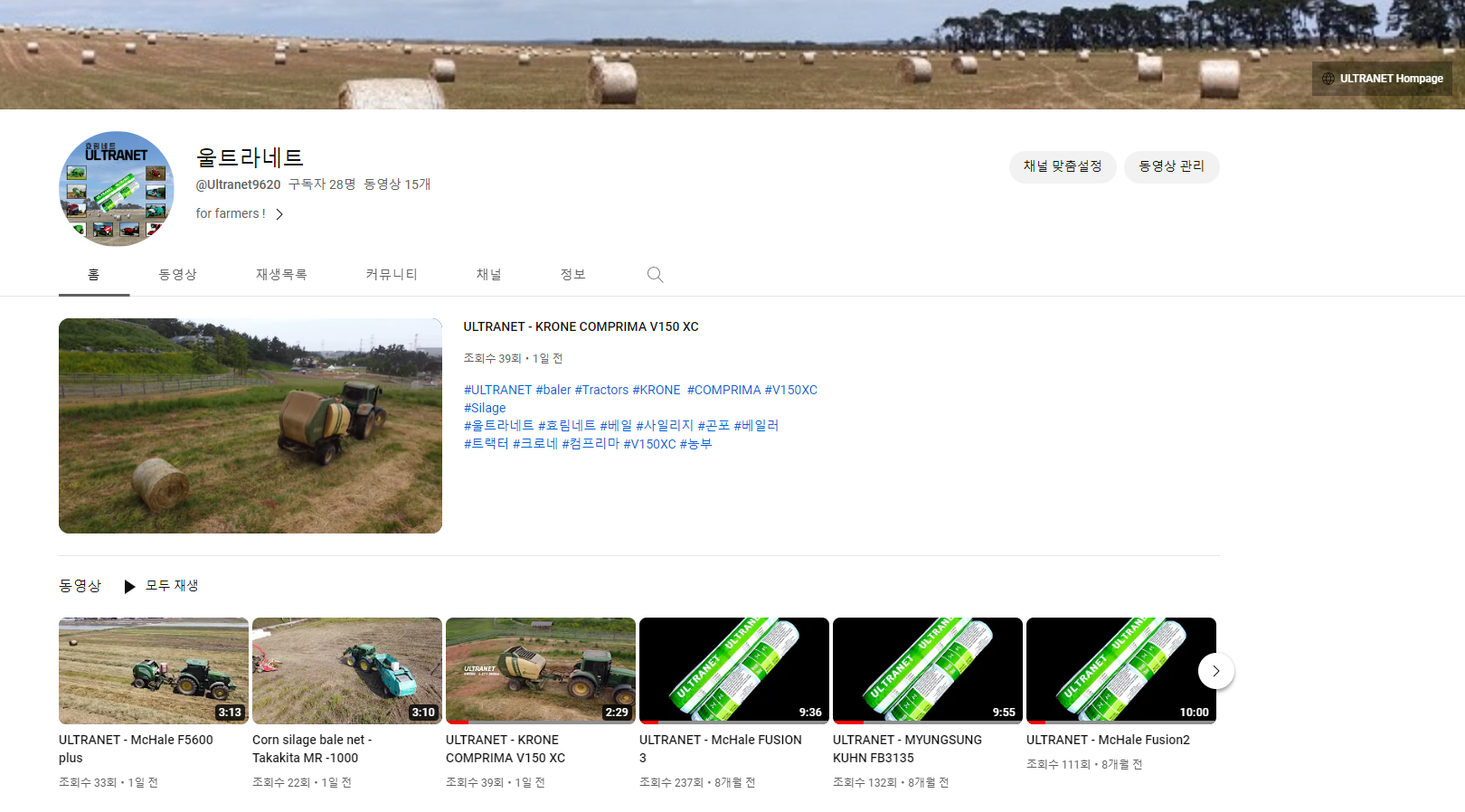Open the 동영상 관리 button
This screenshot has height=812, width=1465.
pyautogui.click(x=1171, y=166)
